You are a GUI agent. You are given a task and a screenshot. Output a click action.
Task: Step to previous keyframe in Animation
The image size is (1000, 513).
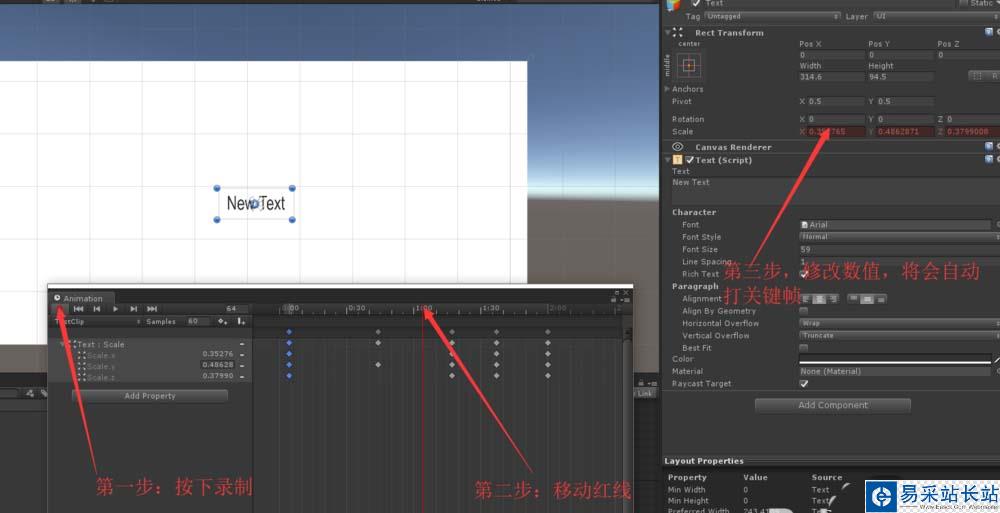point(97,309)
